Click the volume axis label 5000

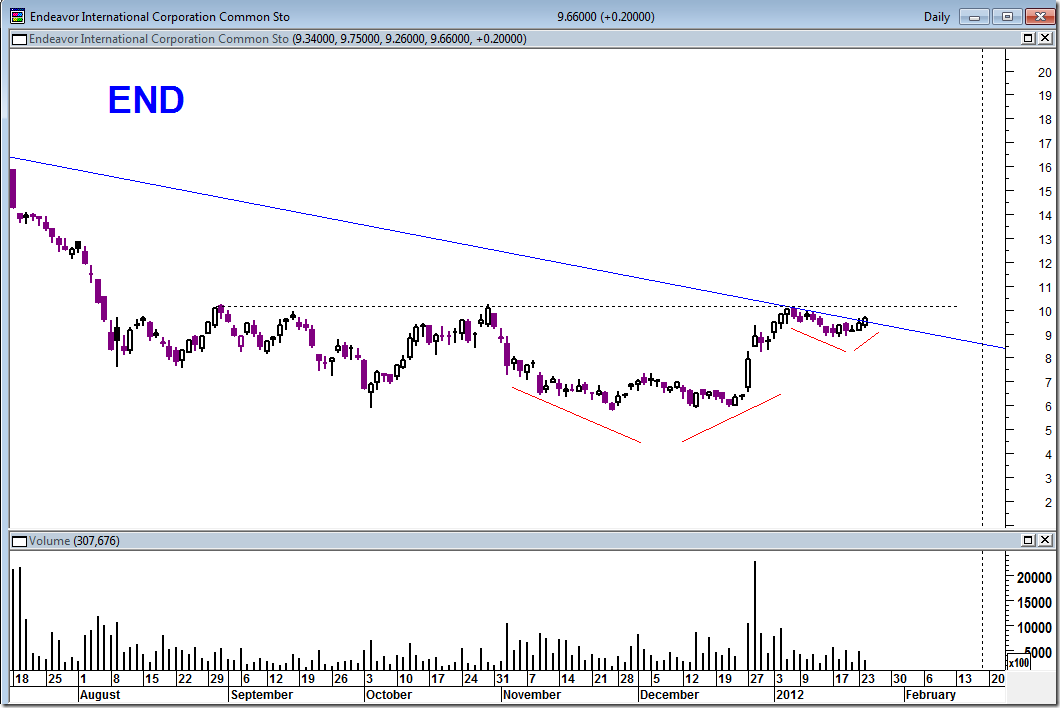click(x=1038, y=653)
